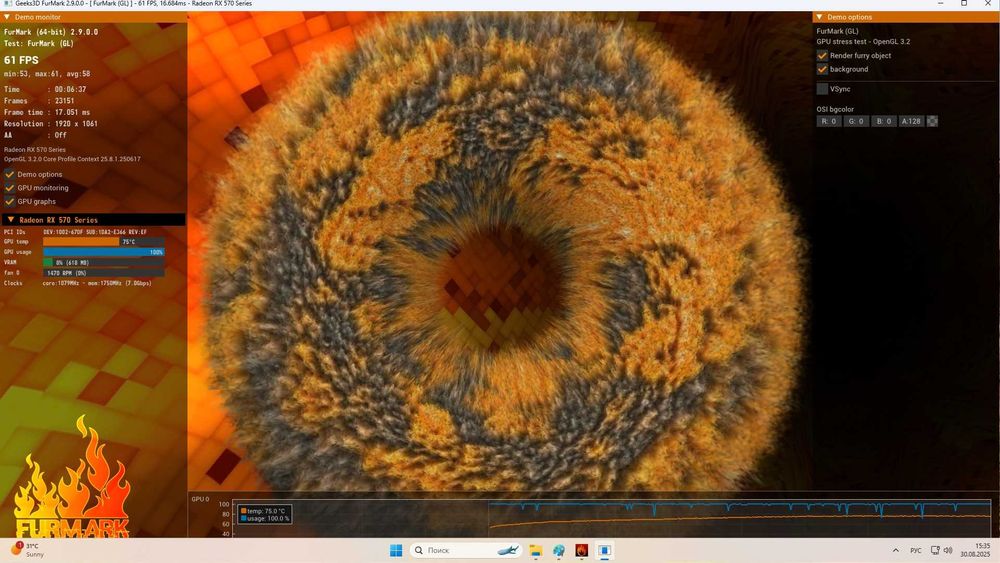The width and height of the screenshot is (1000, 563).
Task: Click the taskbar Поиск search box
Action: (x=466, y=550)
